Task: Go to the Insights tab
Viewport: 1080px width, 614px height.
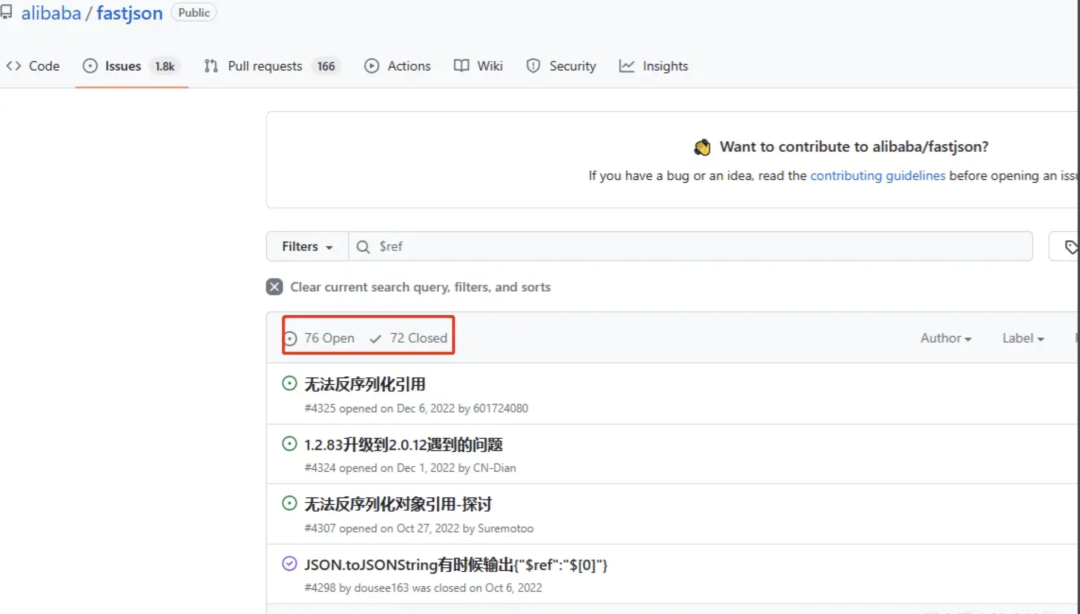Action: click(654, 66)
